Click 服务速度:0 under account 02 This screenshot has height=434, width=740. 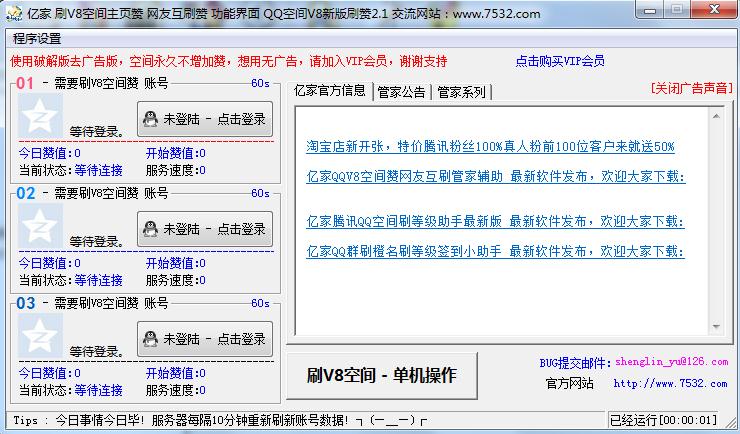(x=176, y=280)
